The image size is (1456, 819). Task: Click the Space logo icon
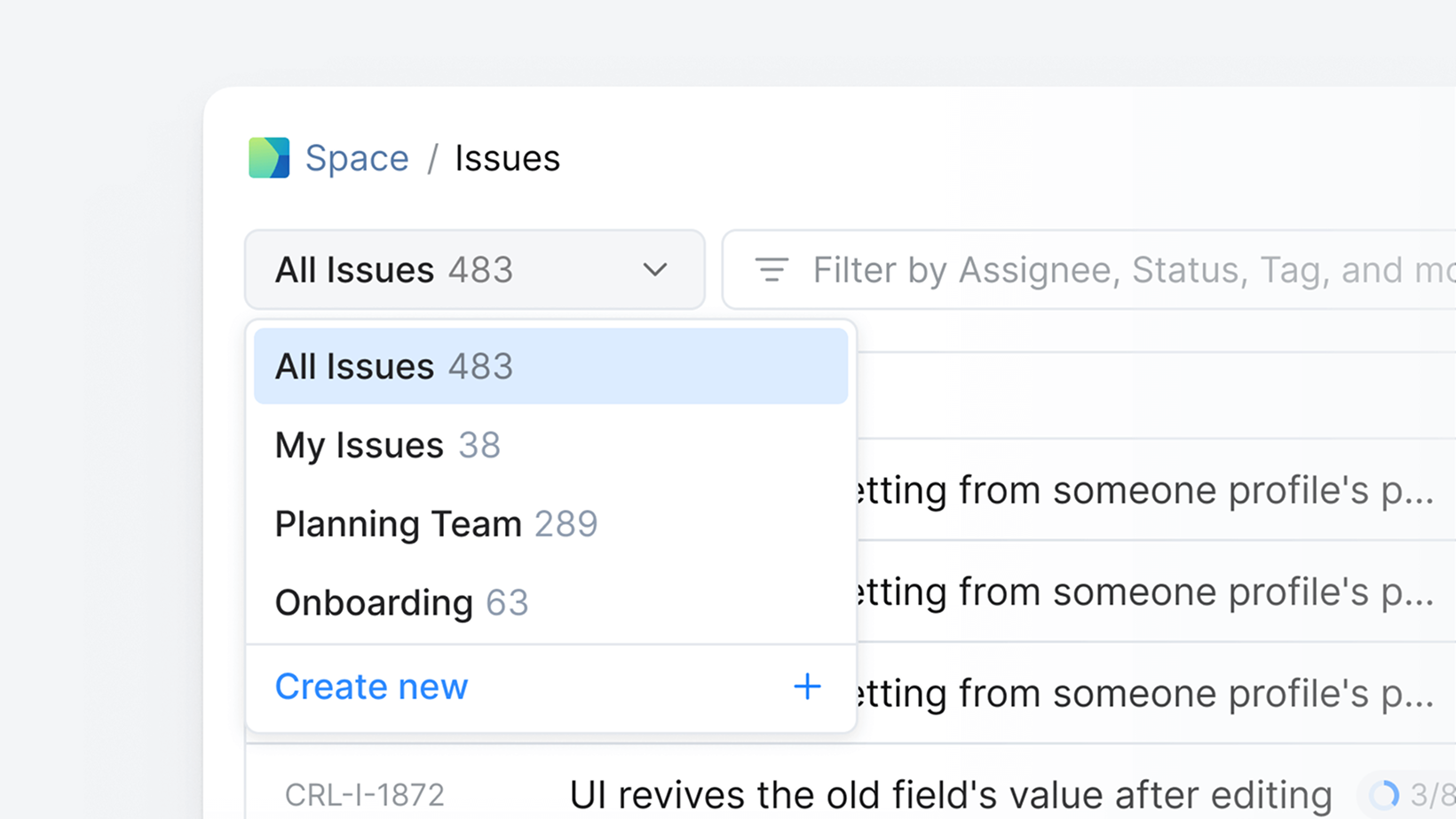(269, 158)
